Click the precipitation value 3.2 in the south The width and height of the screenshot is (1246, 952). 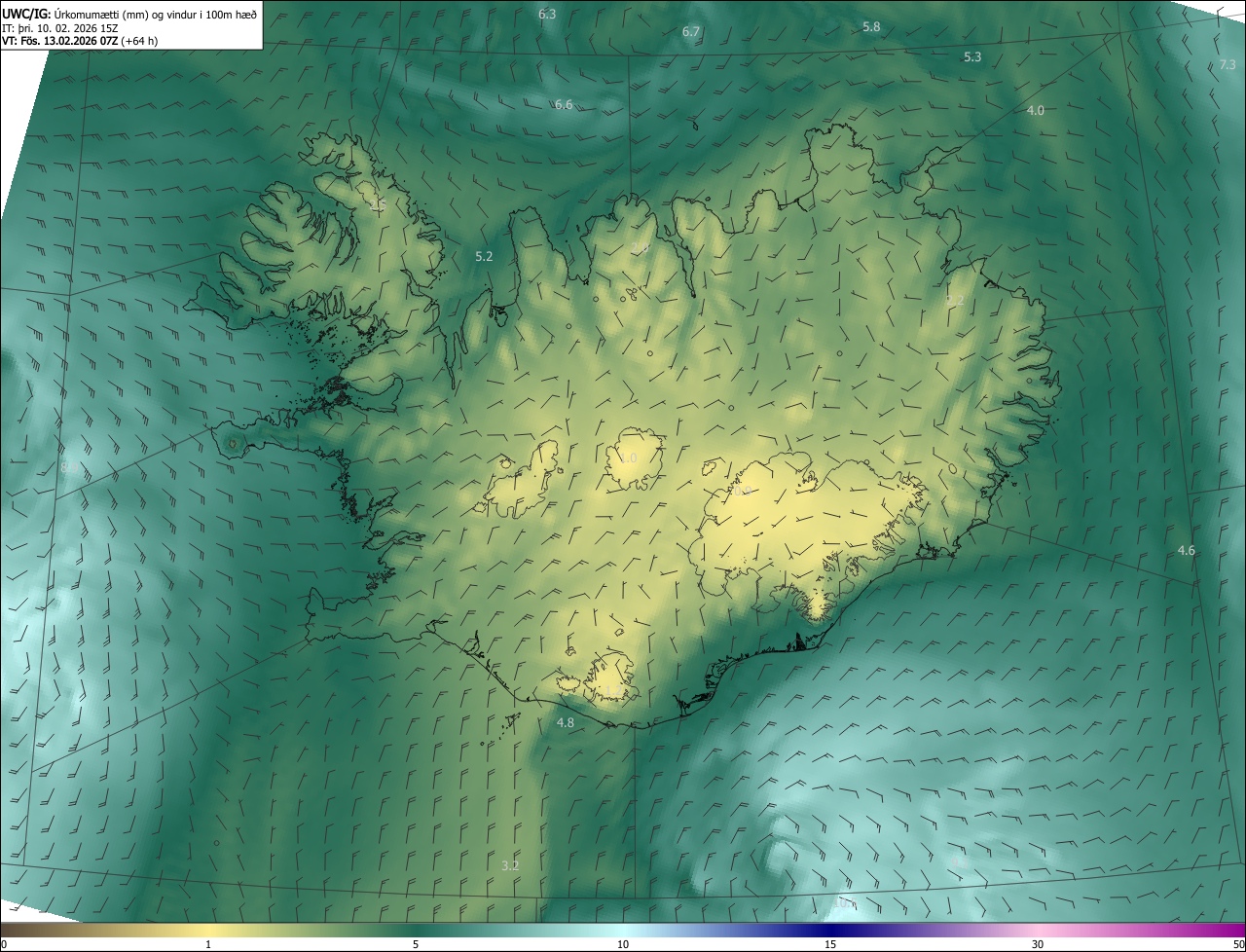pos(510,865)
